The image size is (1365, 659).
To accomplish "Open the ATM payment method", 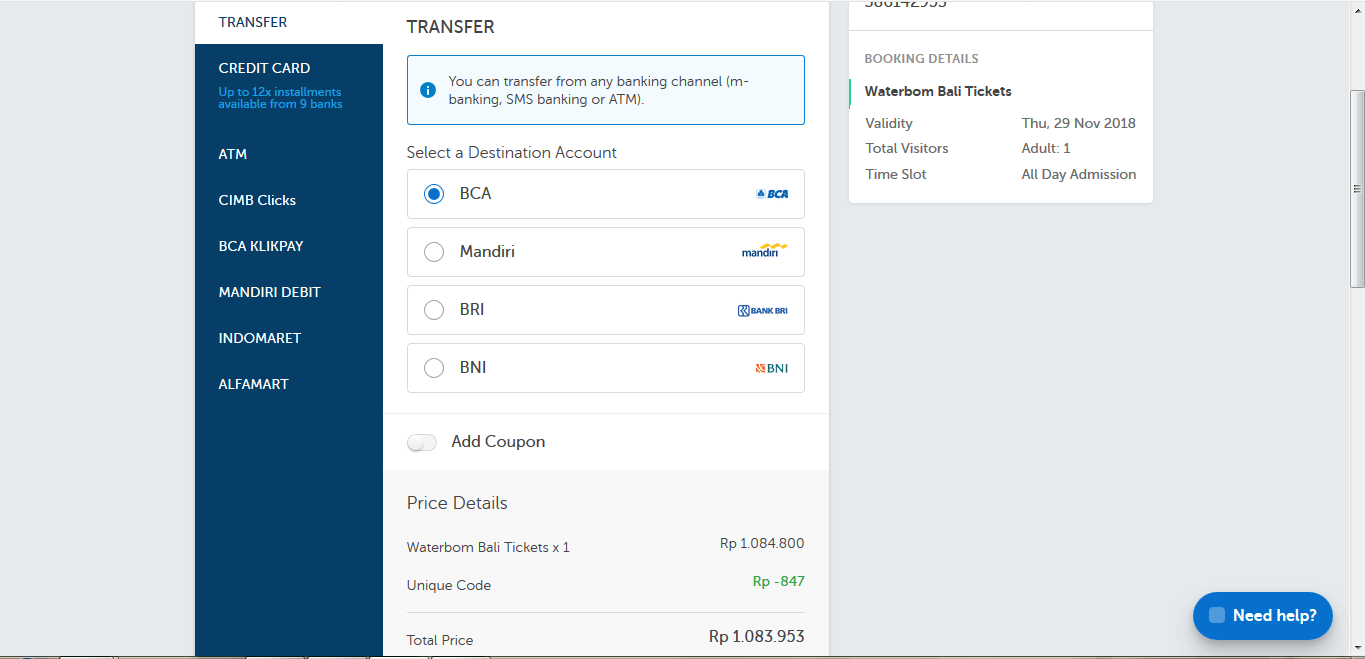I will pos(233,154).
